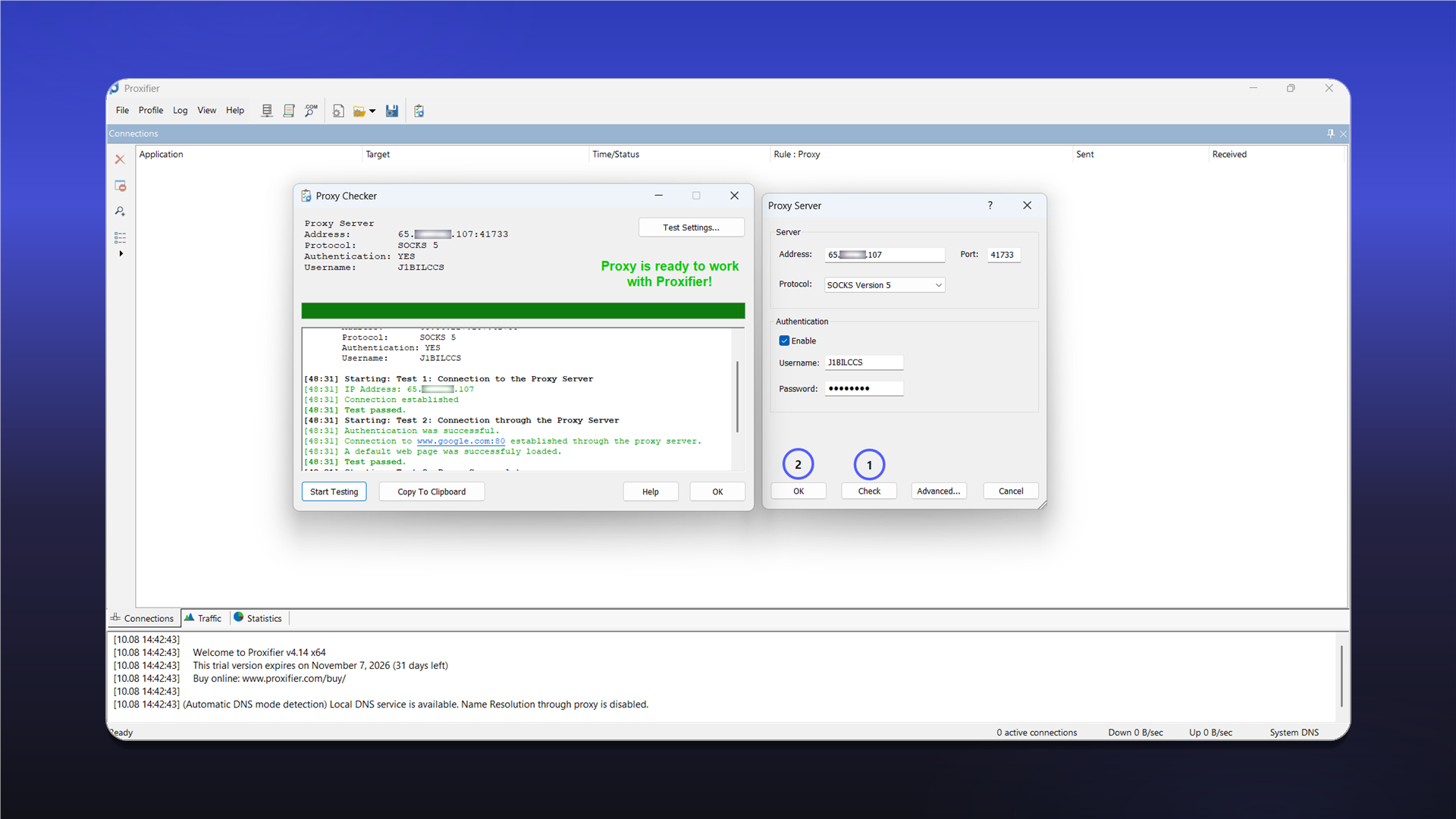
Task: Open the Profile menu
Action: point(151,110)
